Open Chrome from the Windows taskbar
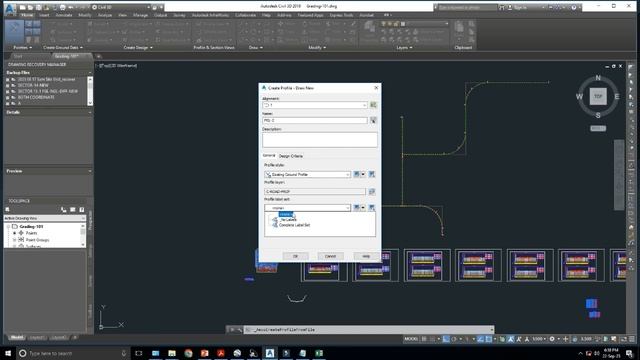Image resolution: width=640 pixels, height=360 pixels. 188,353
